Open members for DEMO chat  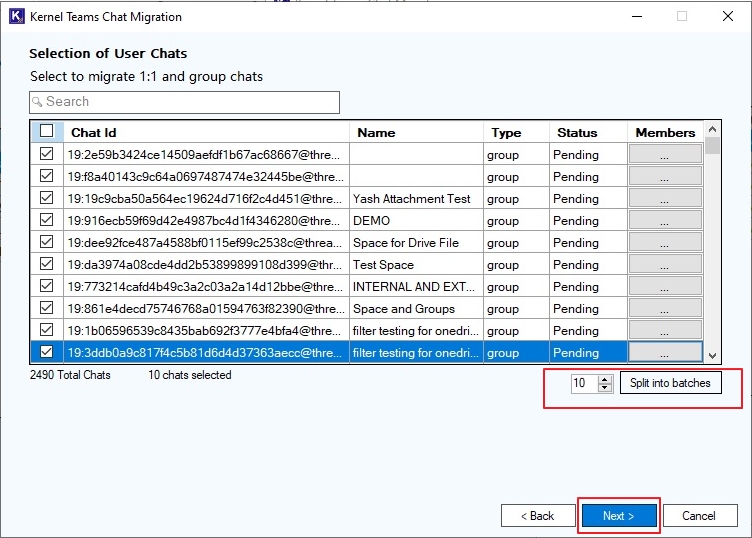[665, 221]
